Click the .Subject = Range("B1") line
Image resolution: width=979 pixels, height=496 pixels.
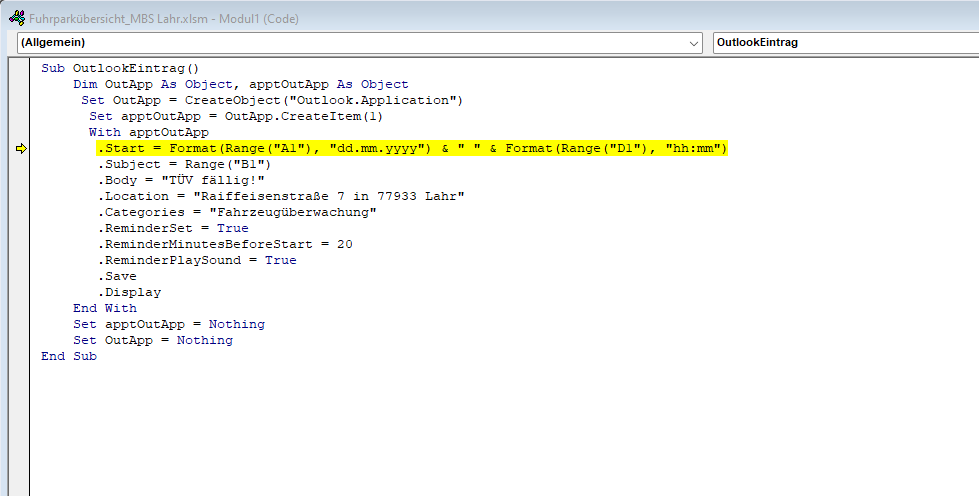tap(184, 164)
